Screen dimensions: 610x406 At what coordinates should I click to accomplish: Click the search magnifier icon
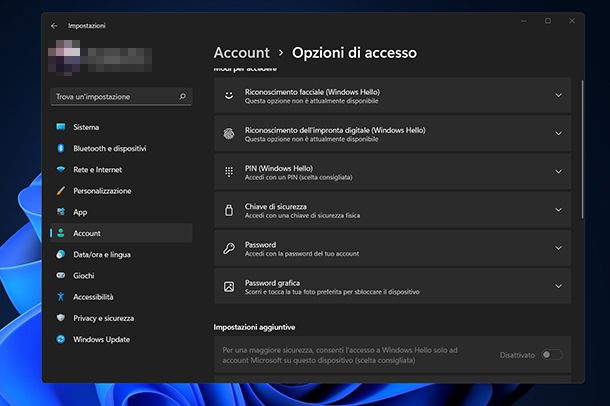click(x=182, y=96)
